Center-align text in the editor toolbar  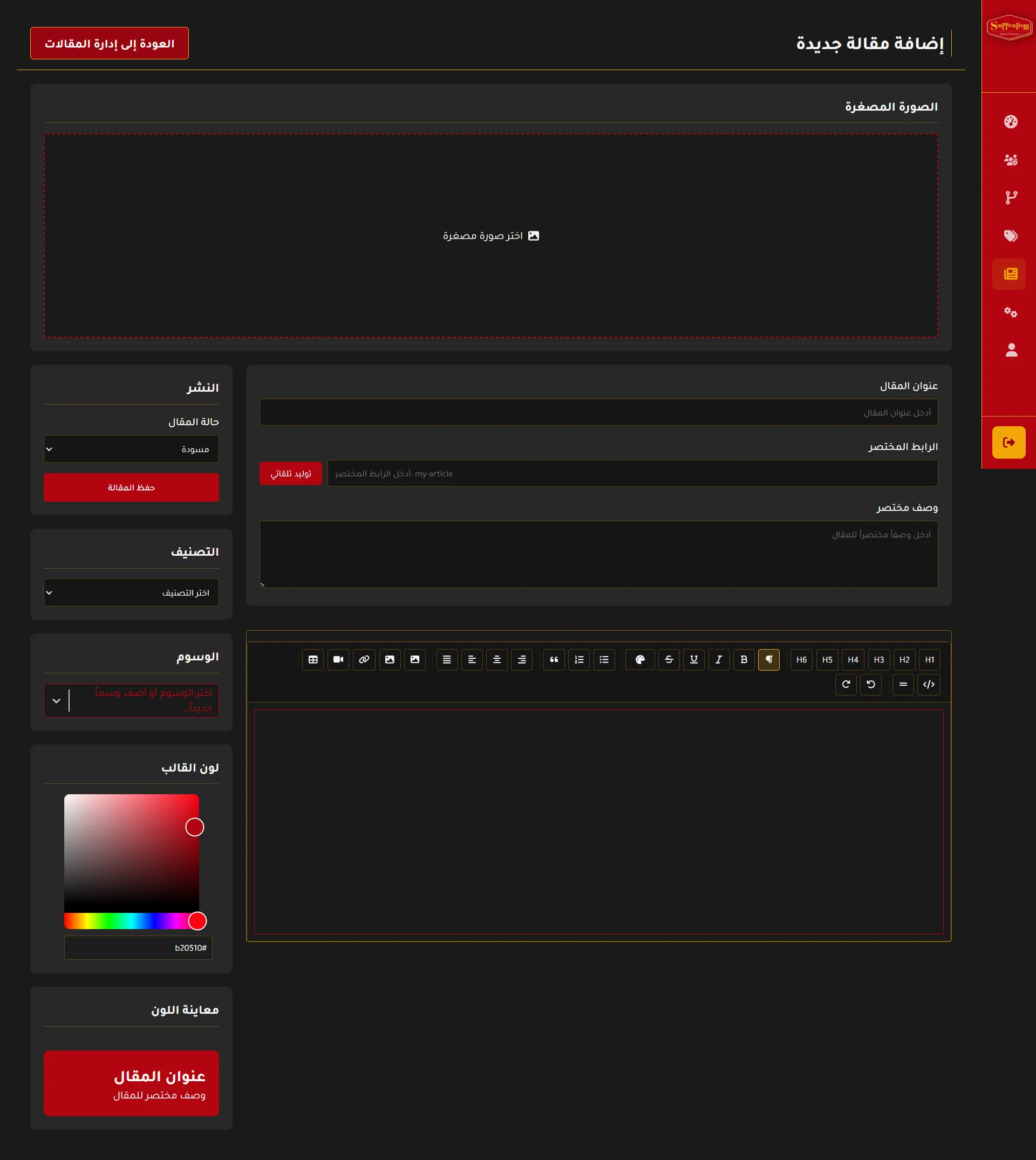pyautogui.click(x=497, y=660)
